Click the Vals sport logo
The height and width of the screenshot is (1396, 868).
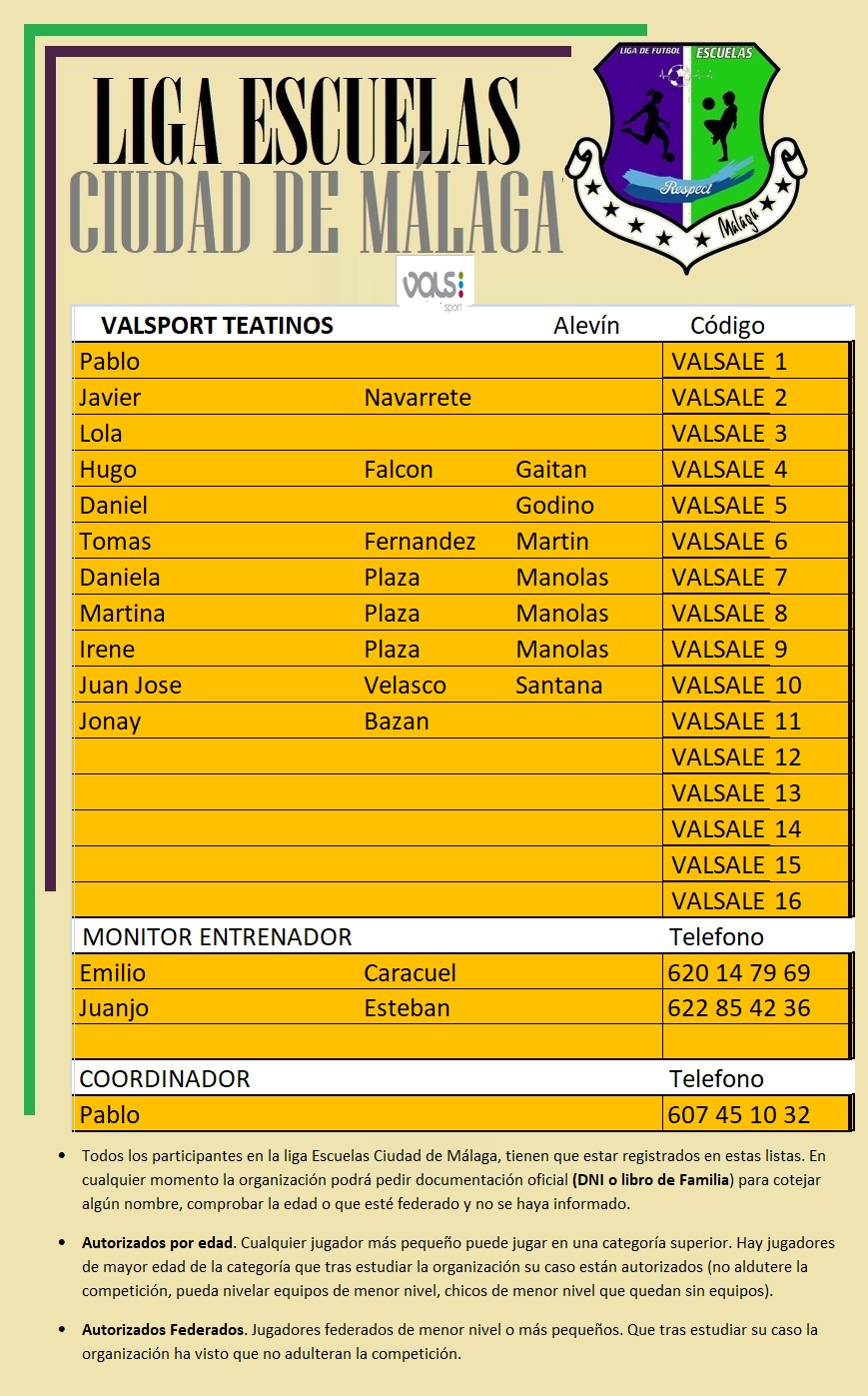(x=434, y=285)
